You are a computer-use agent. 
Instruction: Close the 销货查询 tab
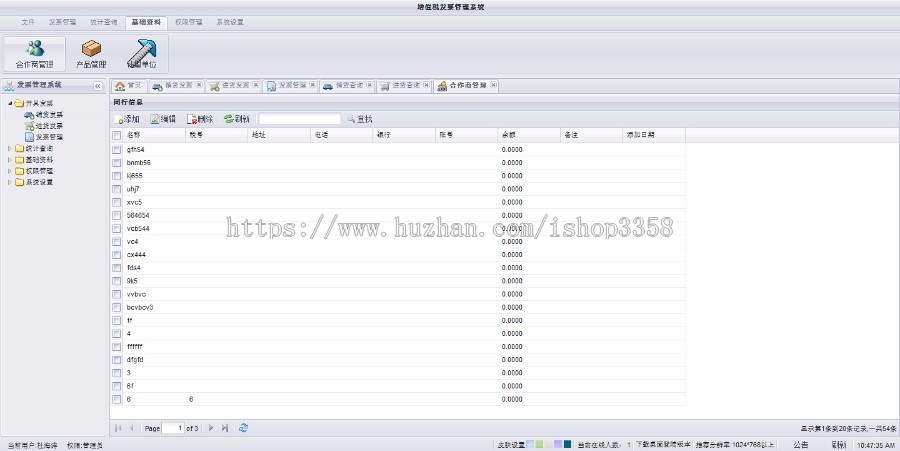tap(370, 85)
